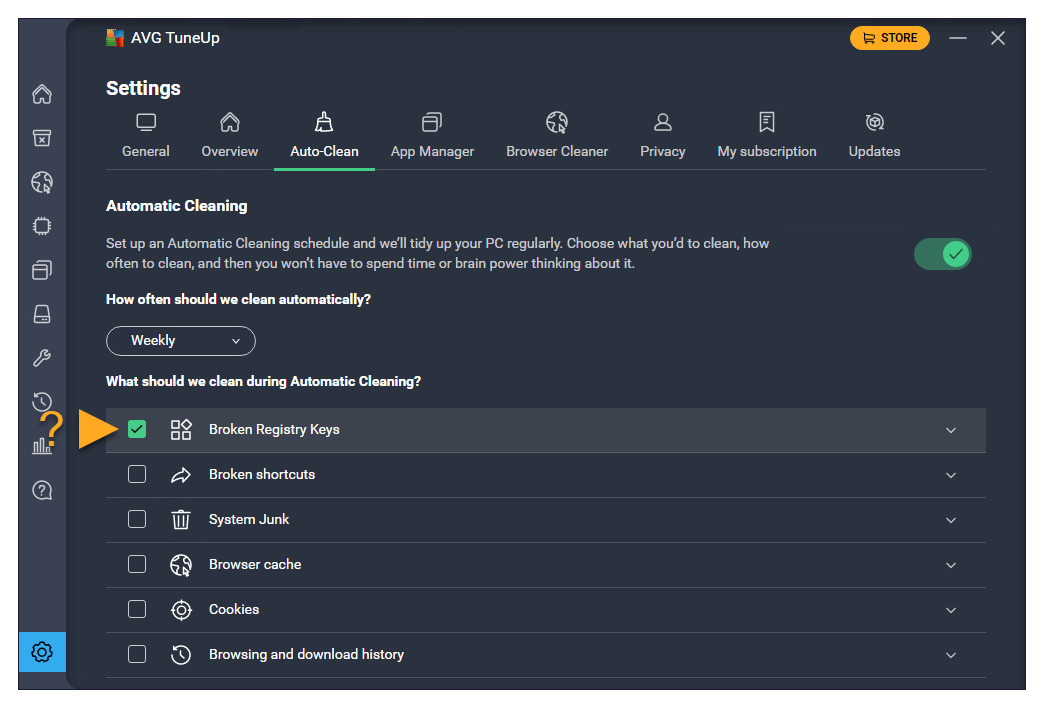The image size is (1042, 705).
Task: Go to the My subscription tab
Action: click(766, 136)
